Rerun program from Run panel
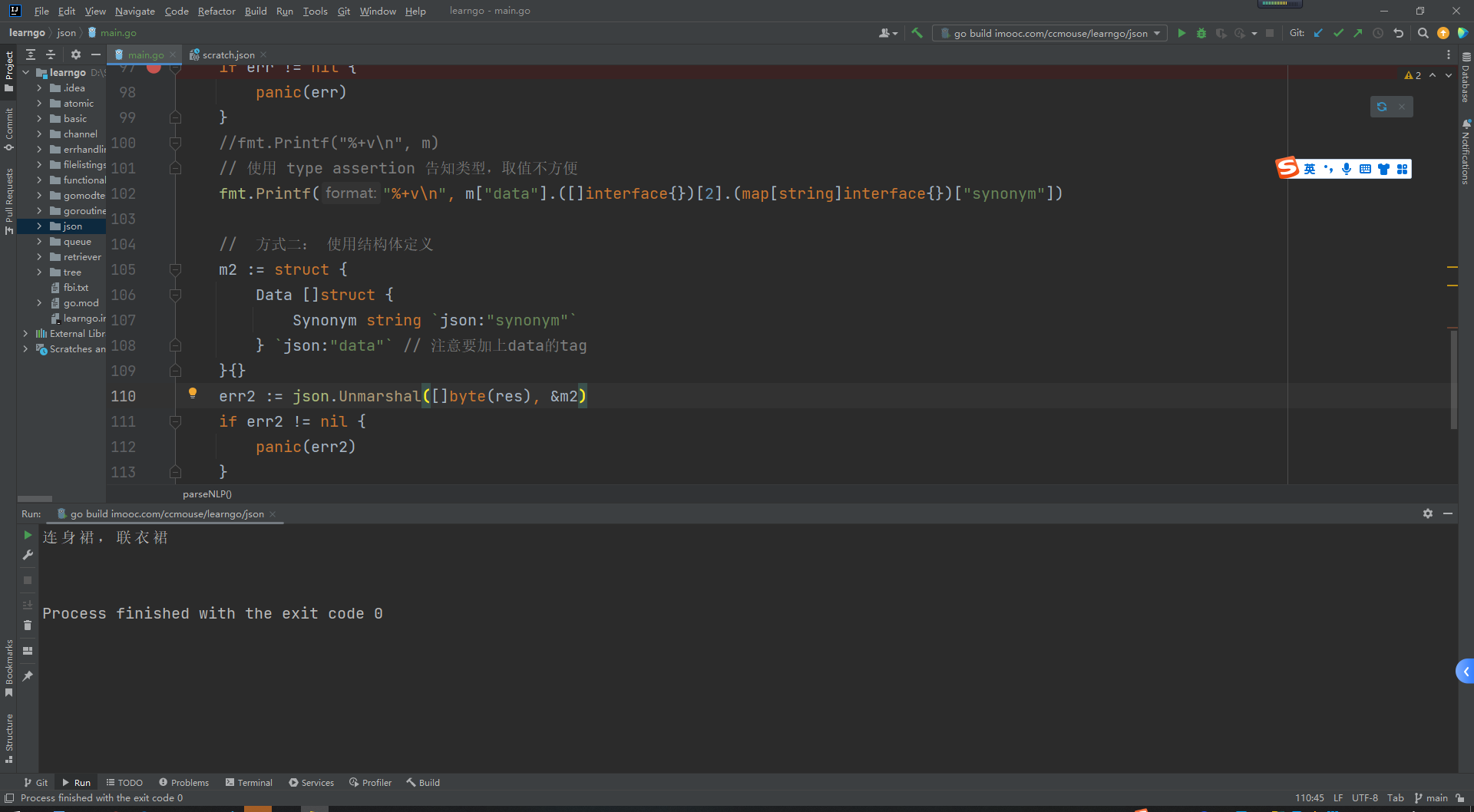1474x812 pixels. tap(28, 535)
